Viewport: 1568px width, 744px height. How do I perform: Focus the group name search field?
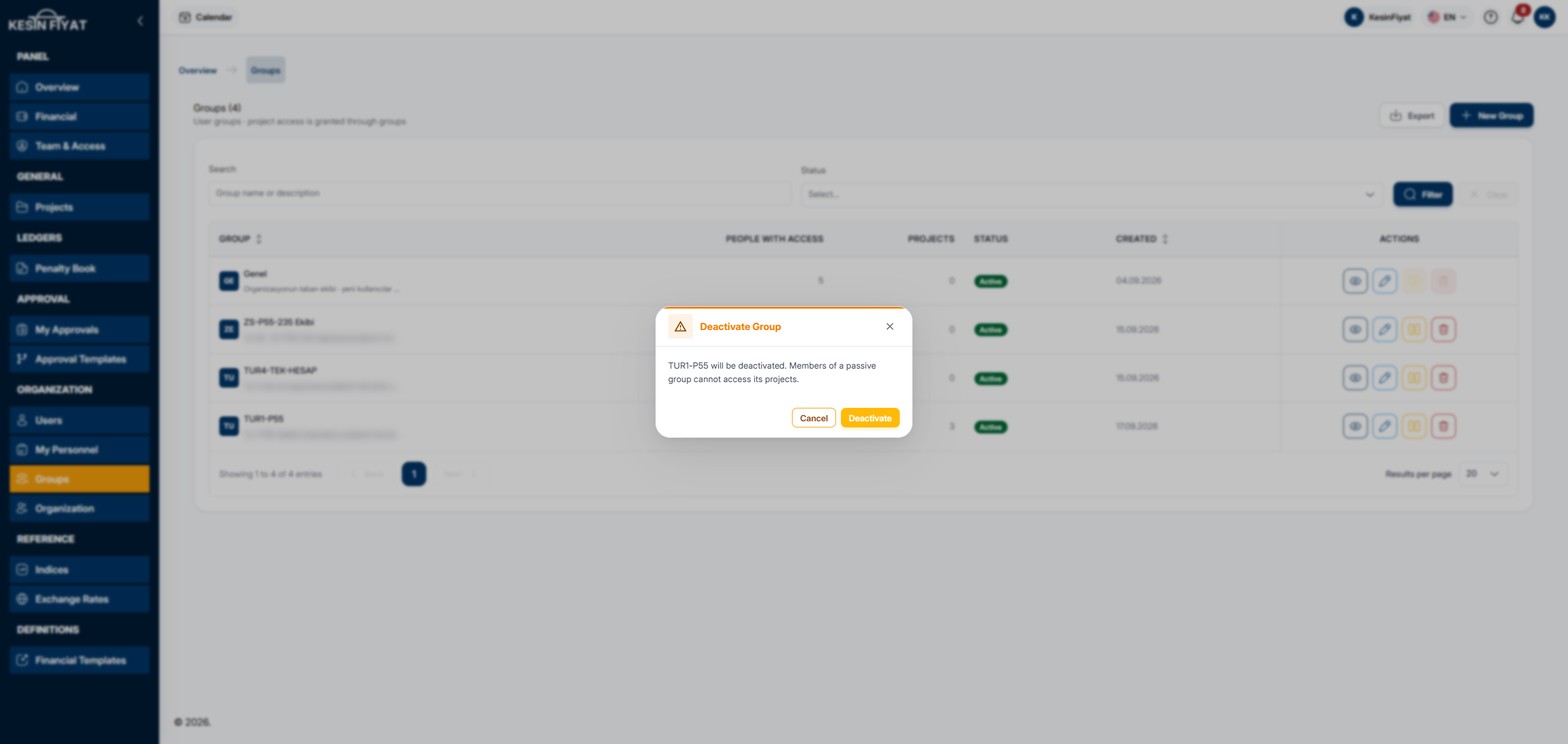point(499,193)
